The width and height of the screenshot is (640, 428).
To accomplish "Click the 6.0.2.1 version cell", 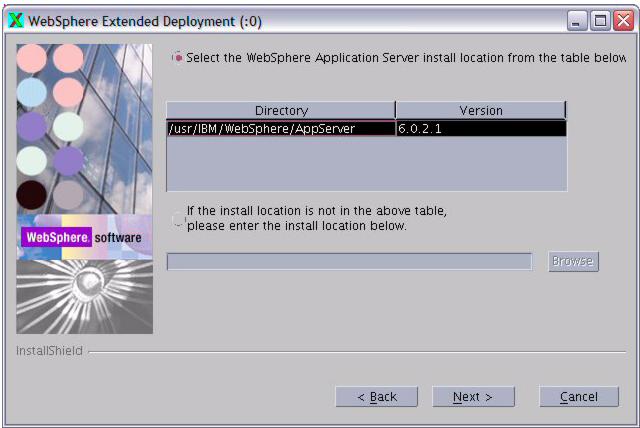I will point(481,129).
